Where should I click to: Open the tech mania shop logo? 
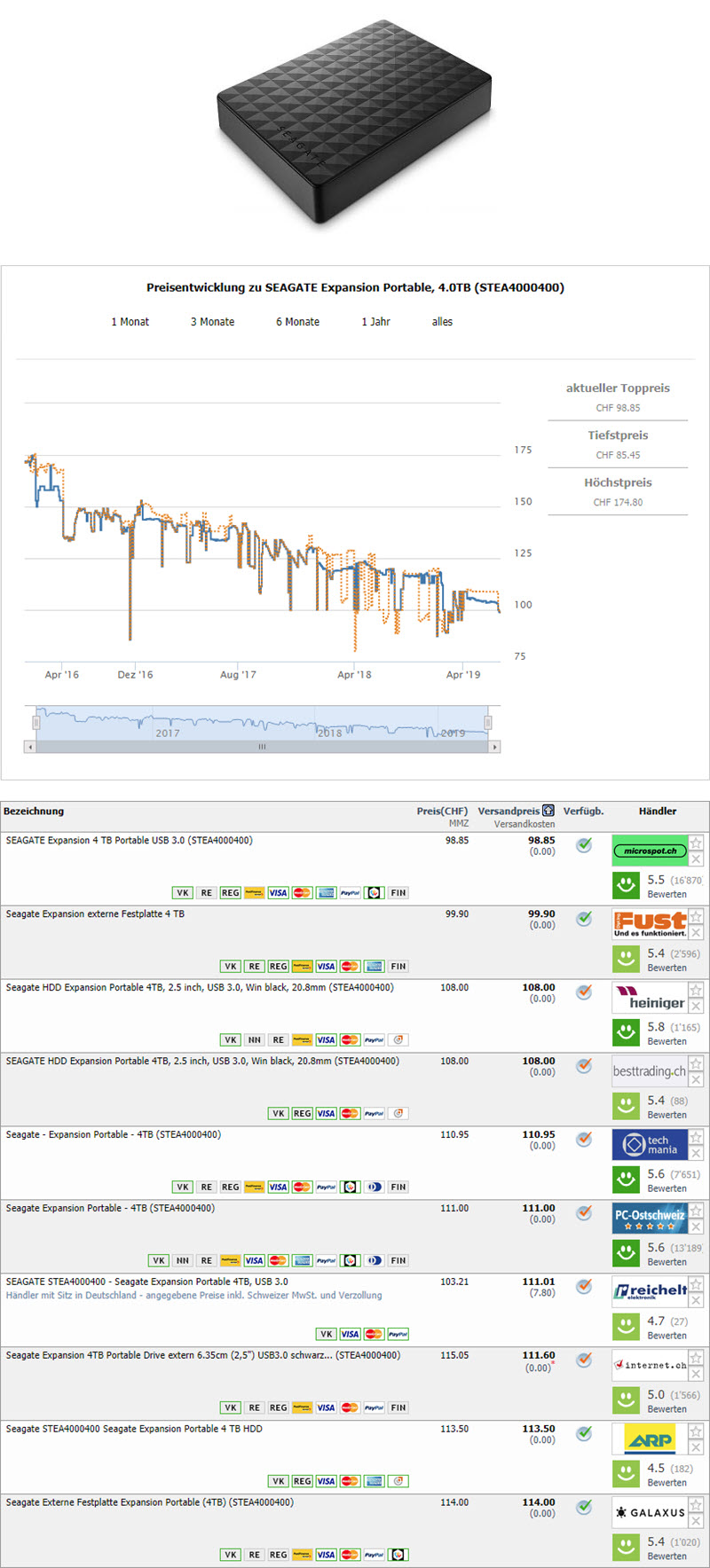point(650,1145)
